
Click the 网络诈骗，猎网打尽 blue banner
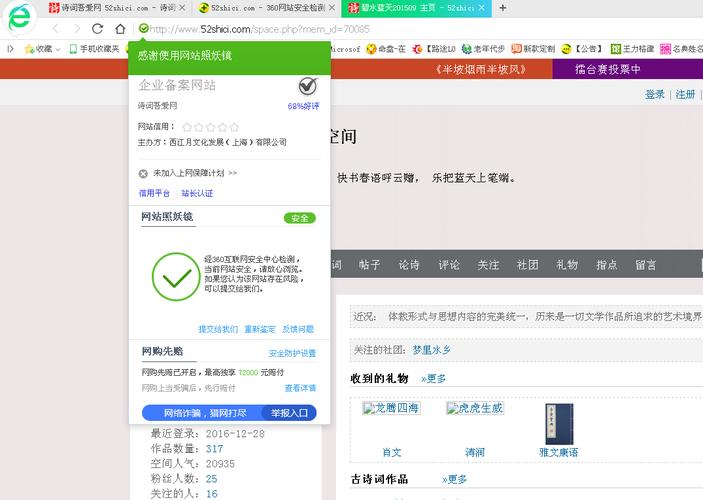204,413
